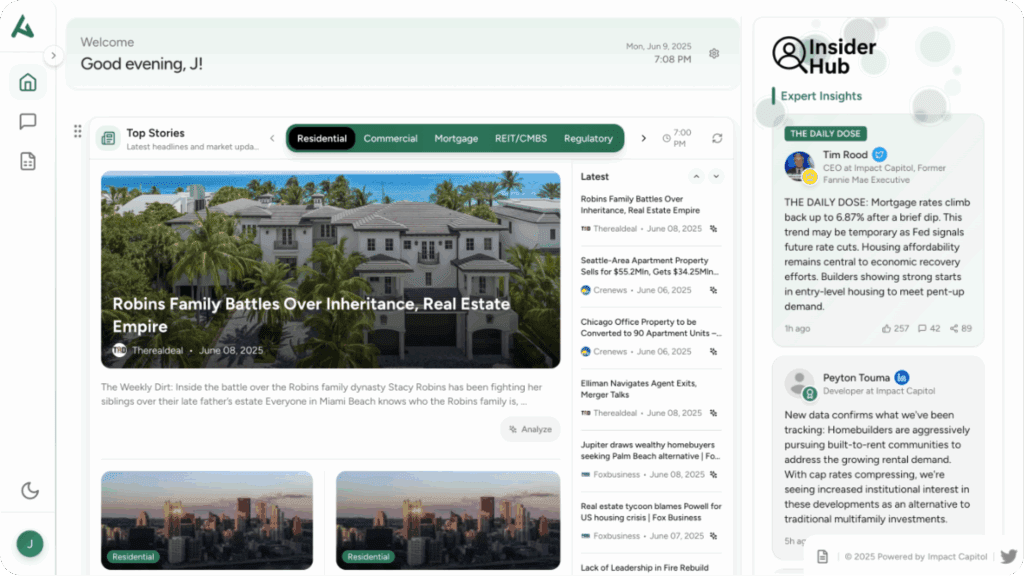Open the Home page in sidebar
This screenshot has height=576, width=1024.
click(28, 82)
